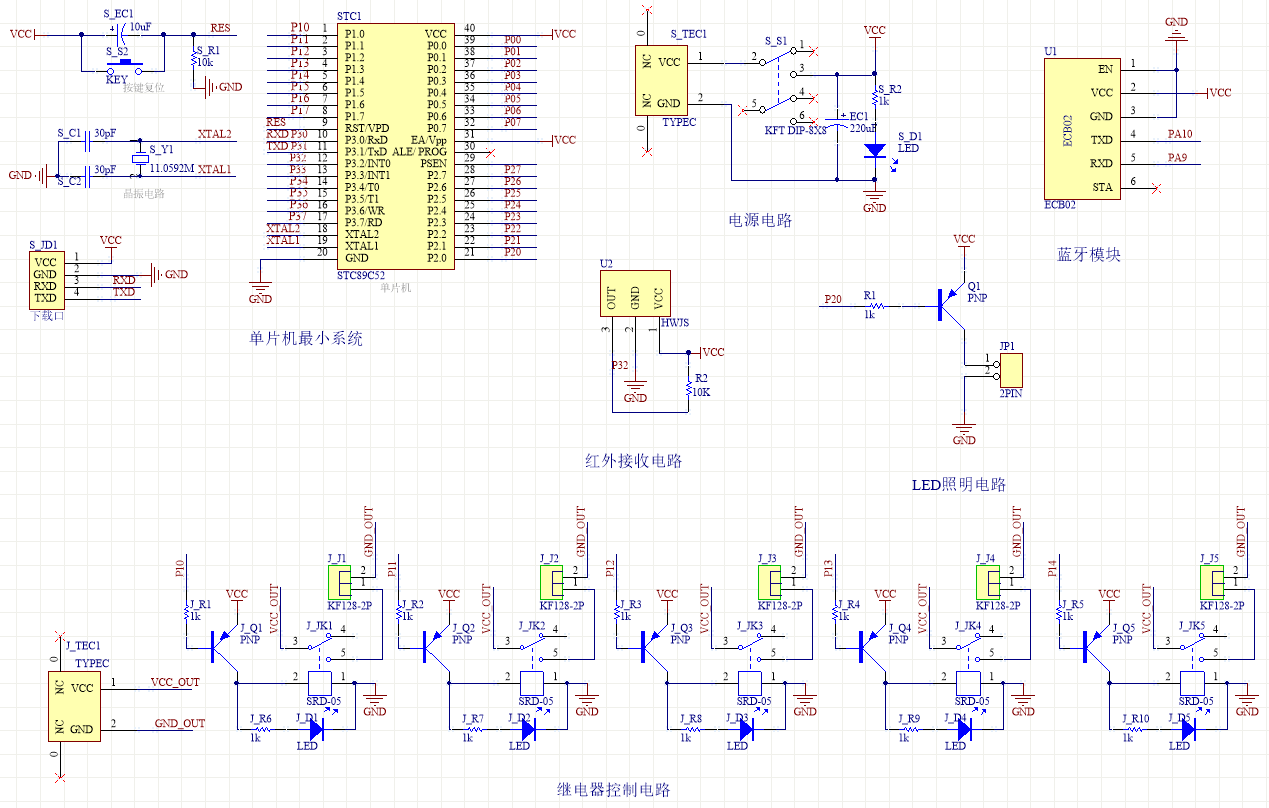Click the S_JD1 download header connector
This screenshot has height=808, width=1269.
coord(45,279)
